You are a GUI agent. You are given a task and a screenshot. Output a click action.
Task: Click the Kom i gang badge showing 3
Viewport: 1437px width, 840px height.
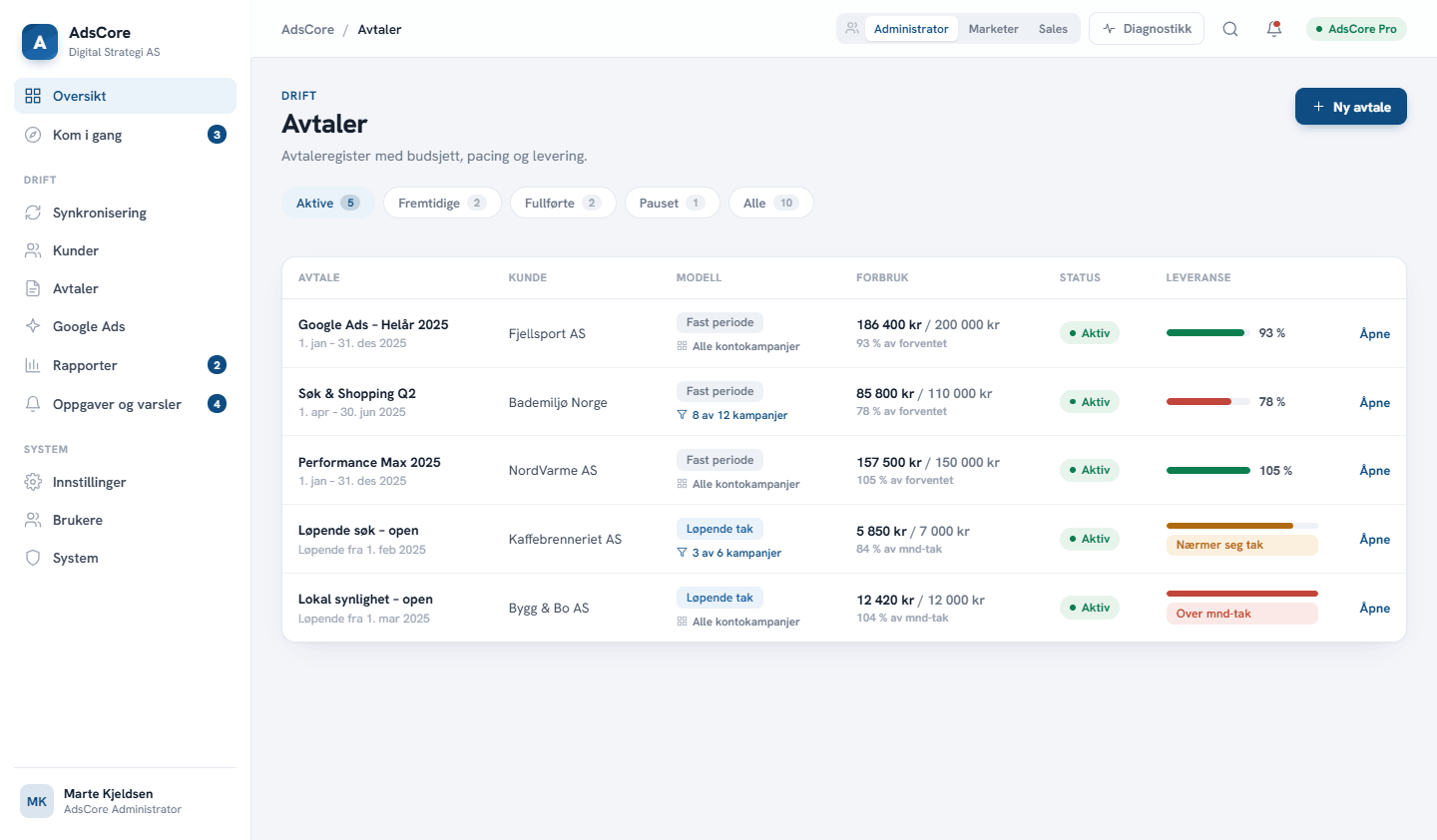coord(217,135)
